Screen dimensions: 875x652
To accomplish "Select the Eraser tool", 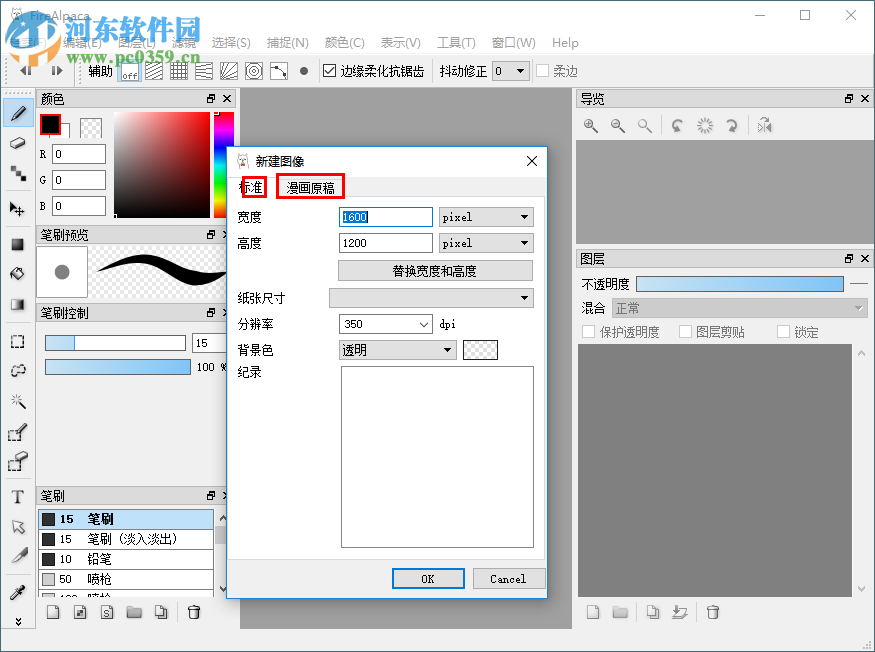I will [18, 143].
